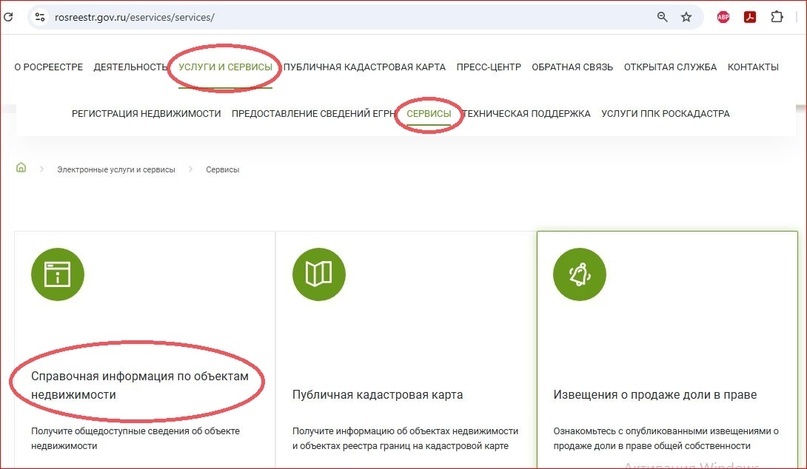
Task: Go to УСЛУГИ ППК РОСКАДАСТРА submenu
Action: click(665, 114)
